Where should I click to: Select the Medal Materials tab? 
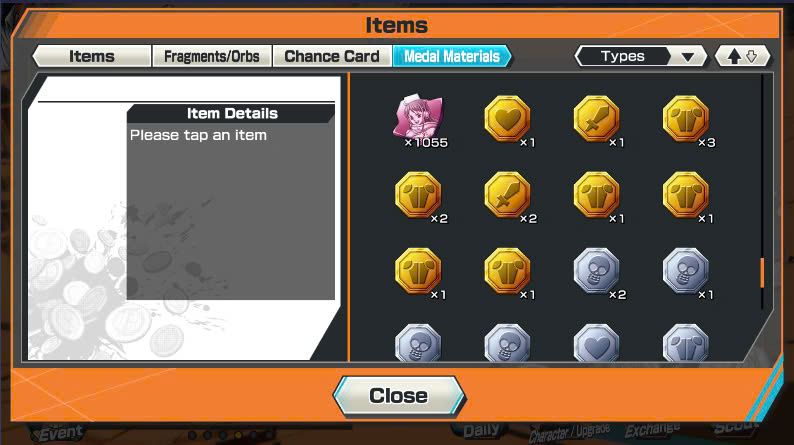[452, 56]
